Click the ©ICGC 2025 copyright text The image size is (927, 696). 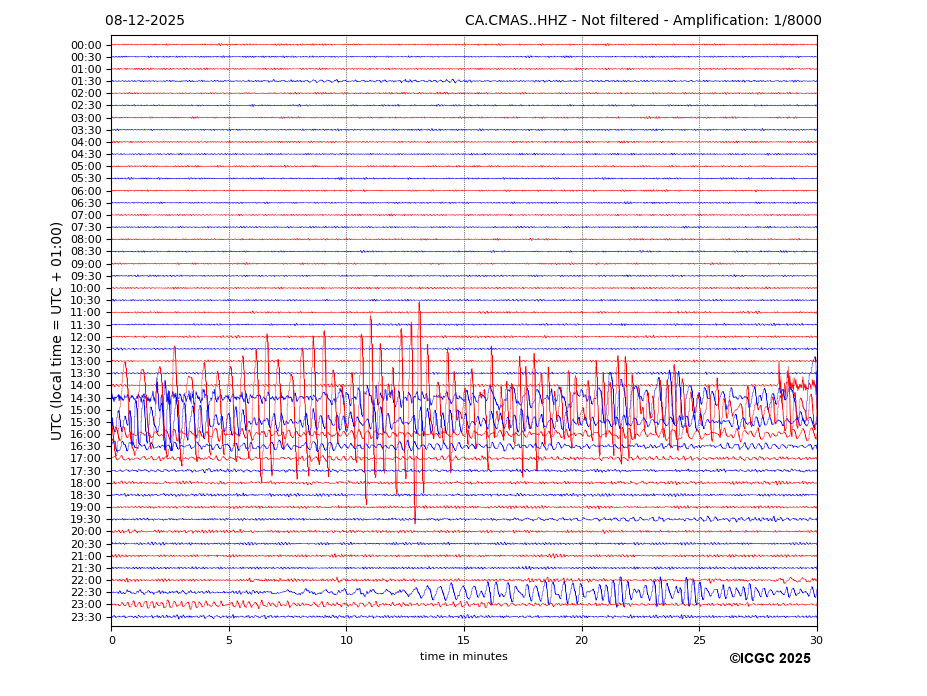pyautogui.click(x=769, y=659)
